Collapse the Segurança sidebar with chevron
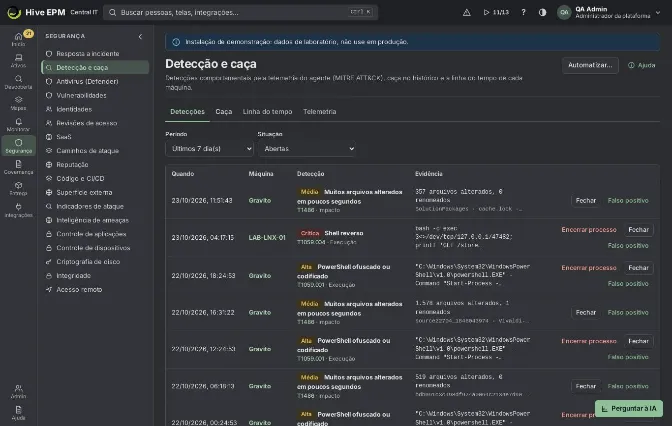Image resolution: width=672 pixels, height=426 pixels. (x=140, y=36)
